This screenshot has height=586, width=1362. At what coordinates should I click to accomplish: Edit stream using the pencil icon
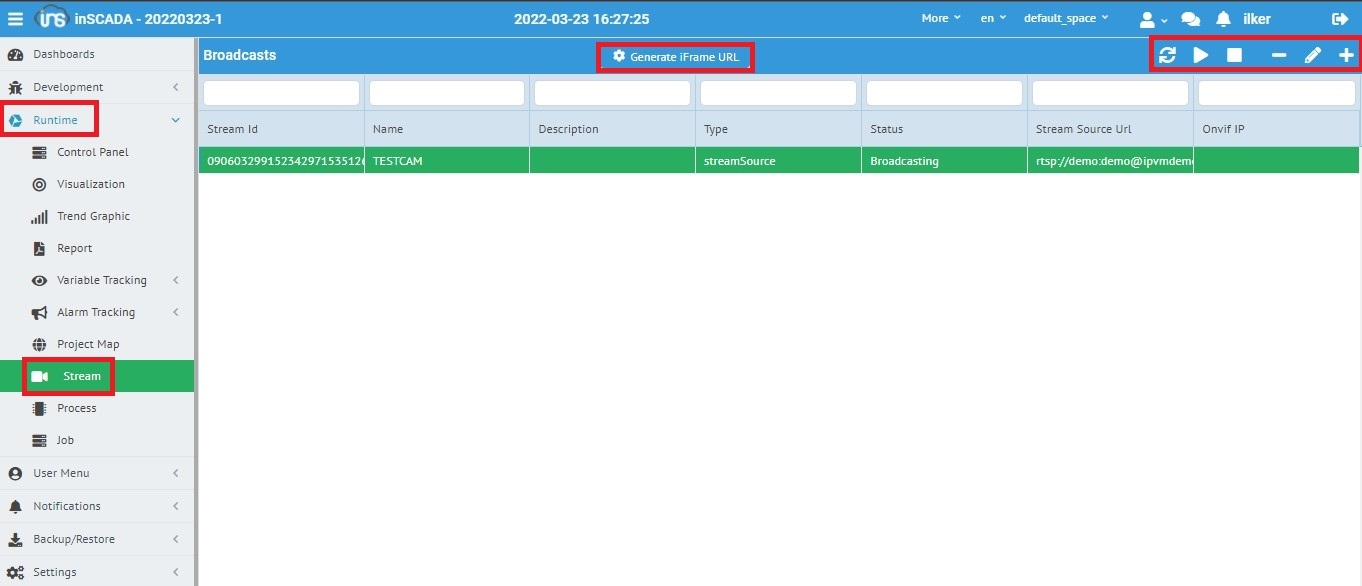tap(1313, 55)
